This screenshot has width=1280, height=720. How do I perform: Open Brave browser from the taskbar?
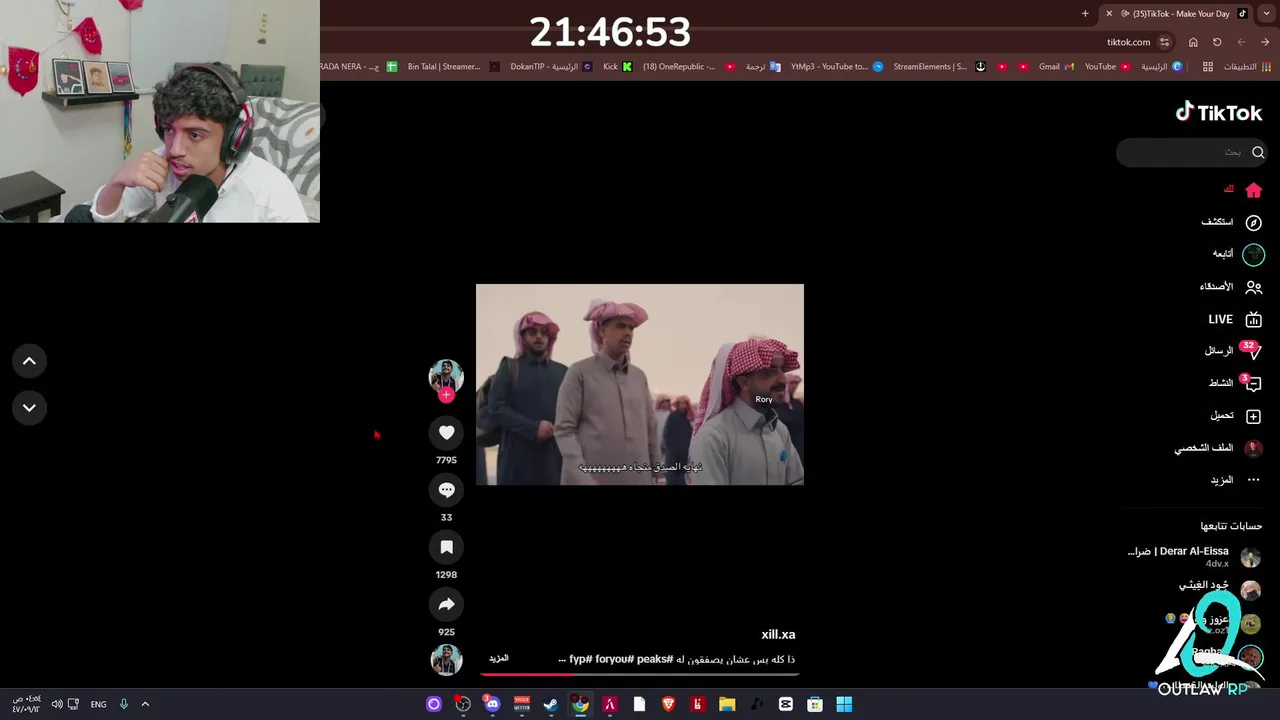tap(668, 704)
